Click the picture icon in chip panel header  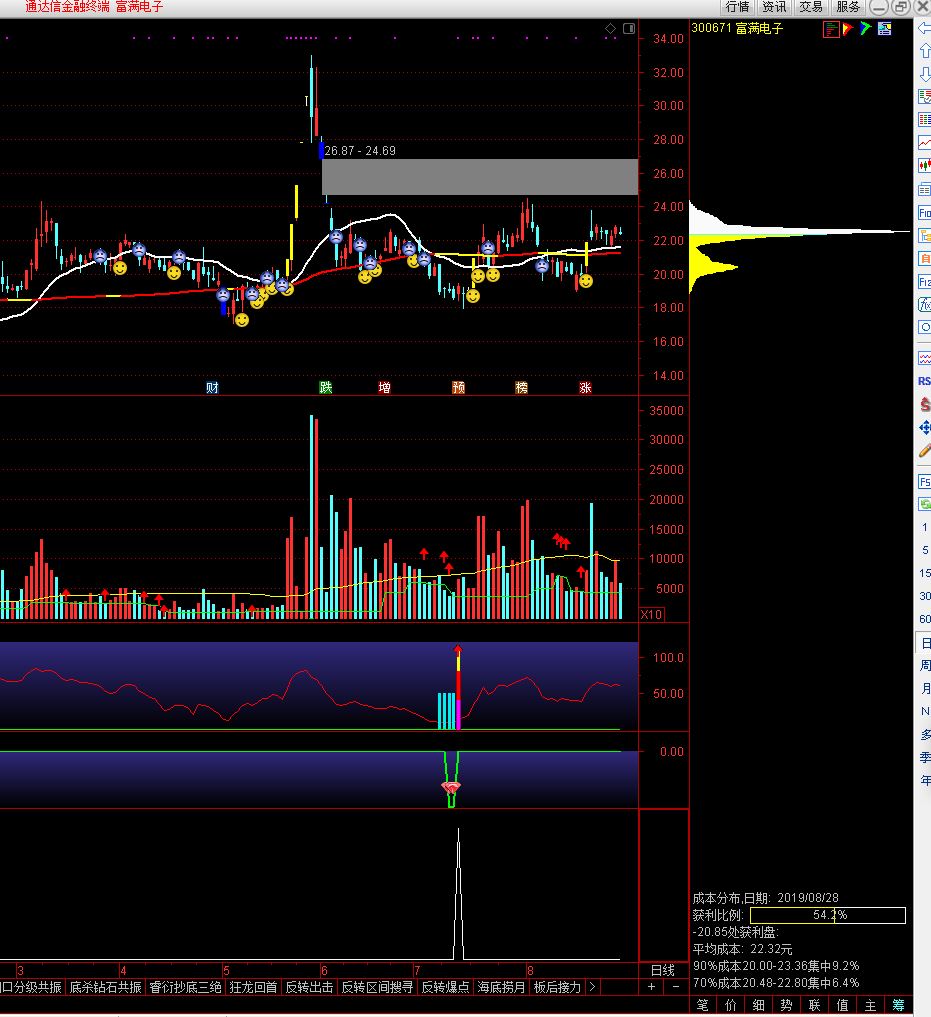[885, 29]
